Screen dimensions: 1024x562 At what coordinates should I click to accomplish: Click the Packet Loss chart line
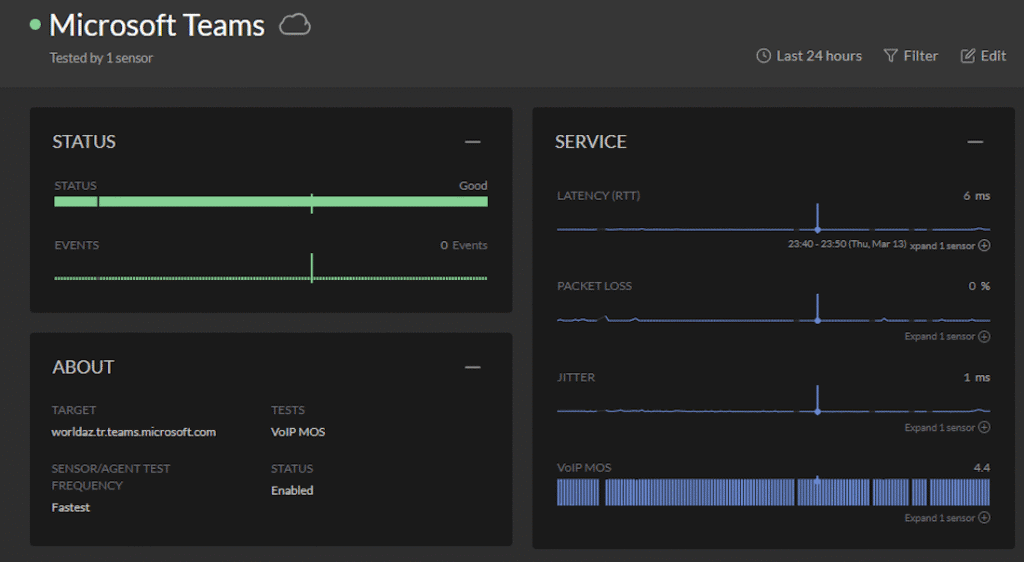tap(773, 320)
